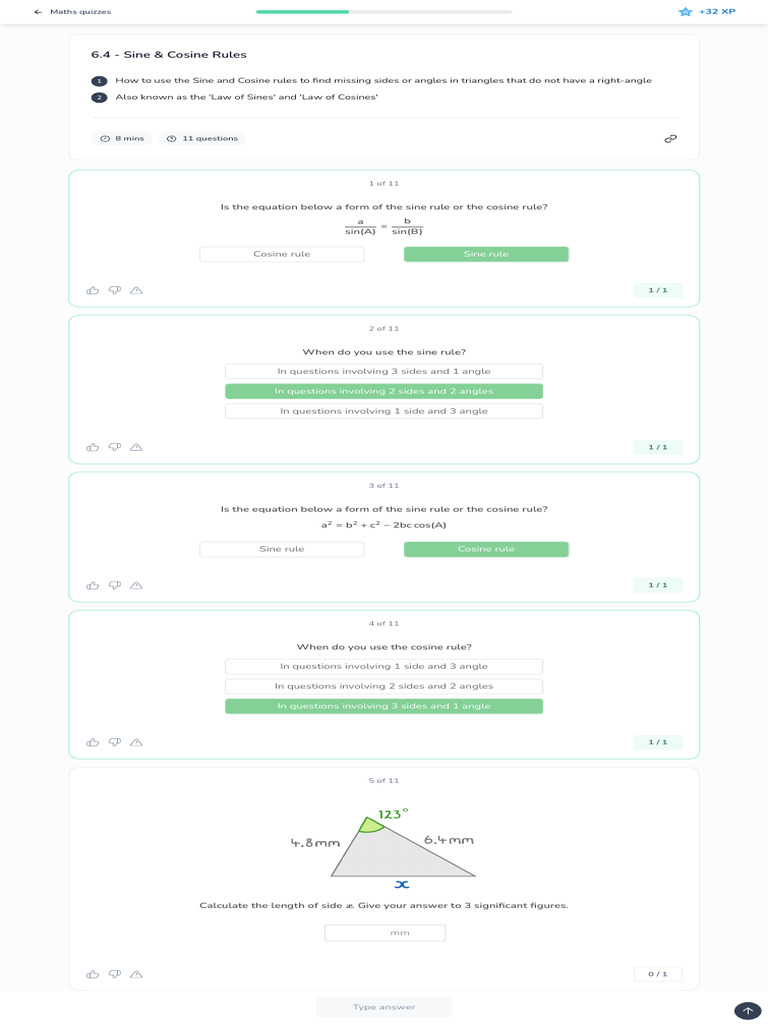The height and width of the screenshot is (1024, 768).
Task: Copy the quiz link using chain icon
Action: click(x=671, y=138)
